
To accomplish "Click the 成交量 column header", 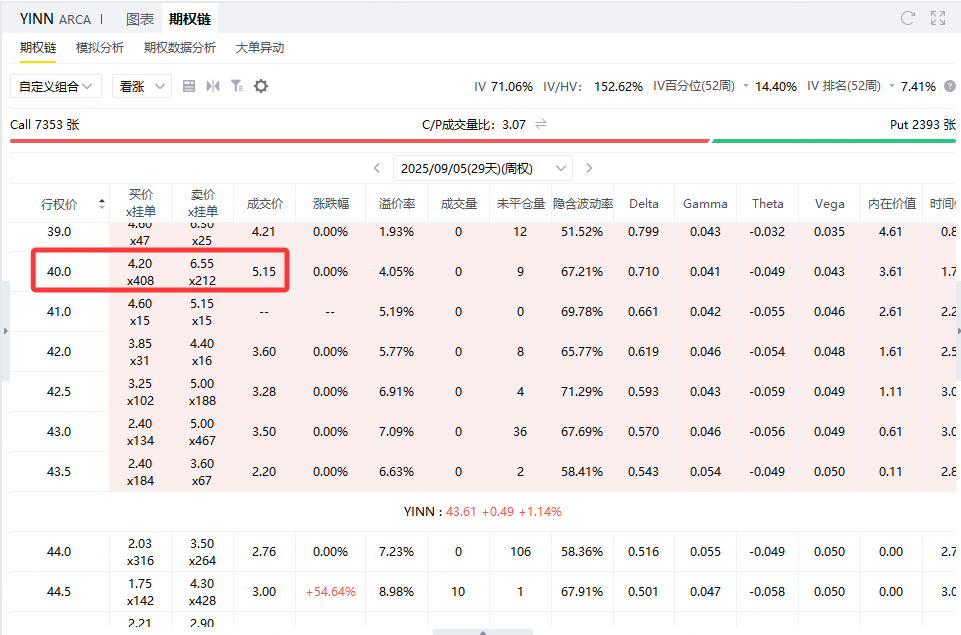I will 459,203.
